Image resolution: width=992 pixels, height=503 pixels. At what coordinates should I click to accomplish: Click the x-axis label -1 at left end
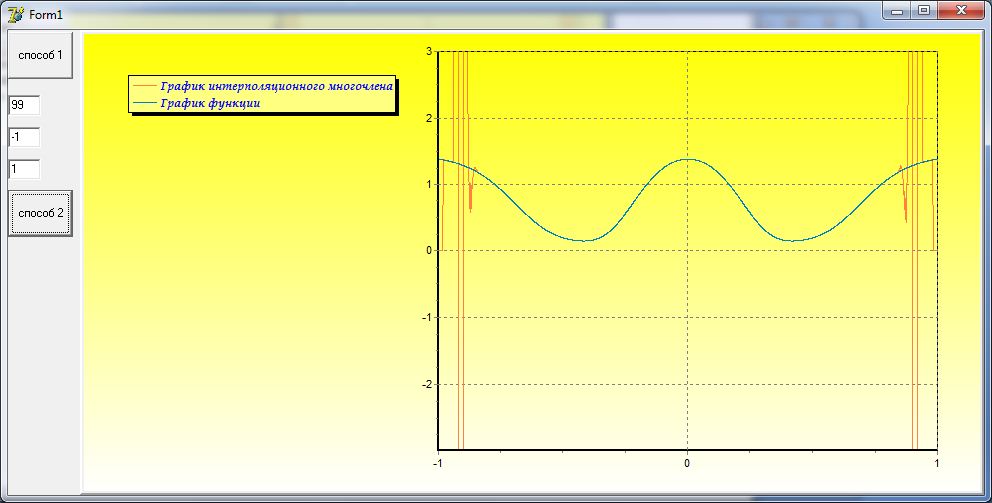click(x=437, y=463)
